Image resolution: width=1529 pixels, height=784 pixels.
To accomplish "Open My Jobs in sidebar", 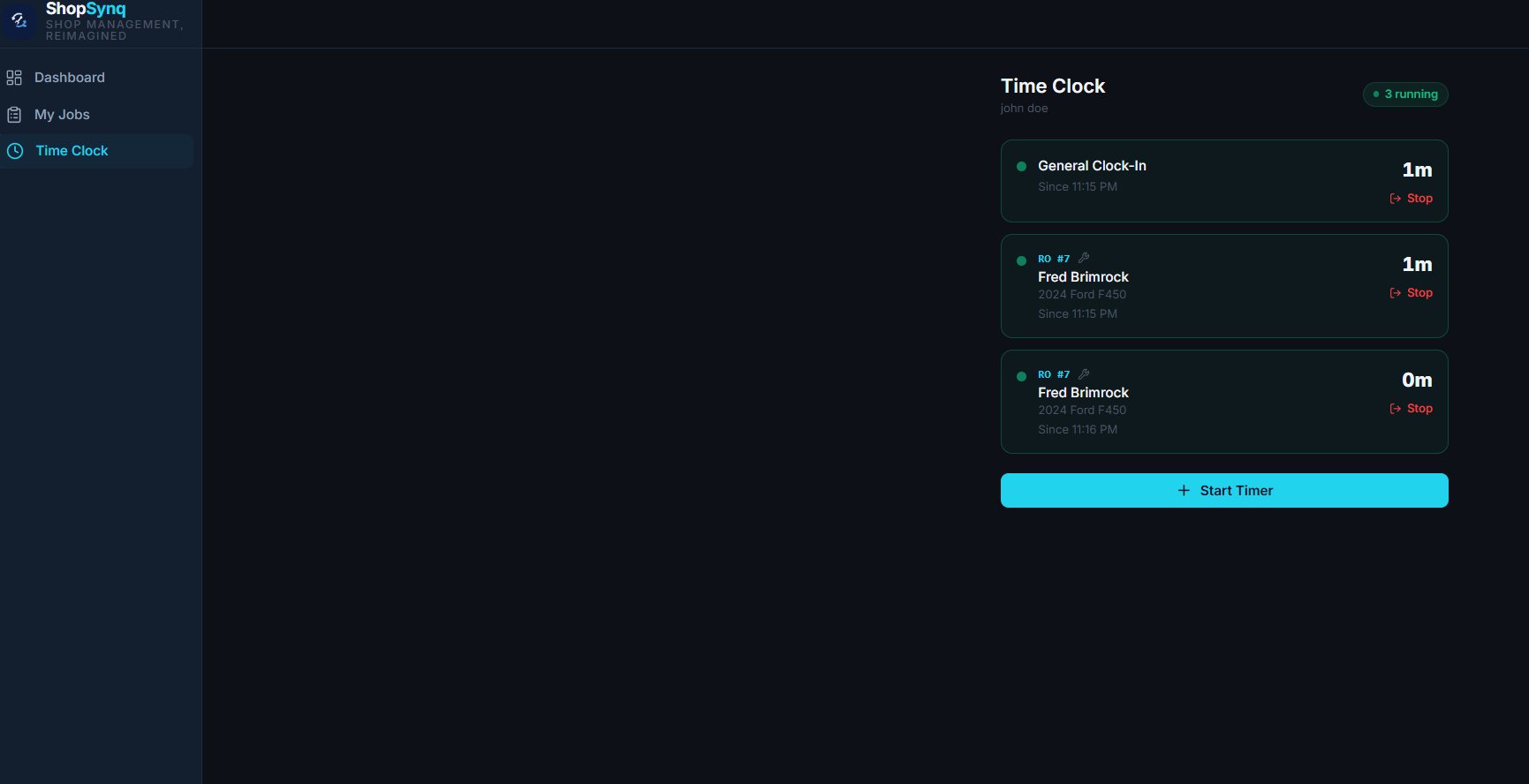I will (x=96, y=115).
